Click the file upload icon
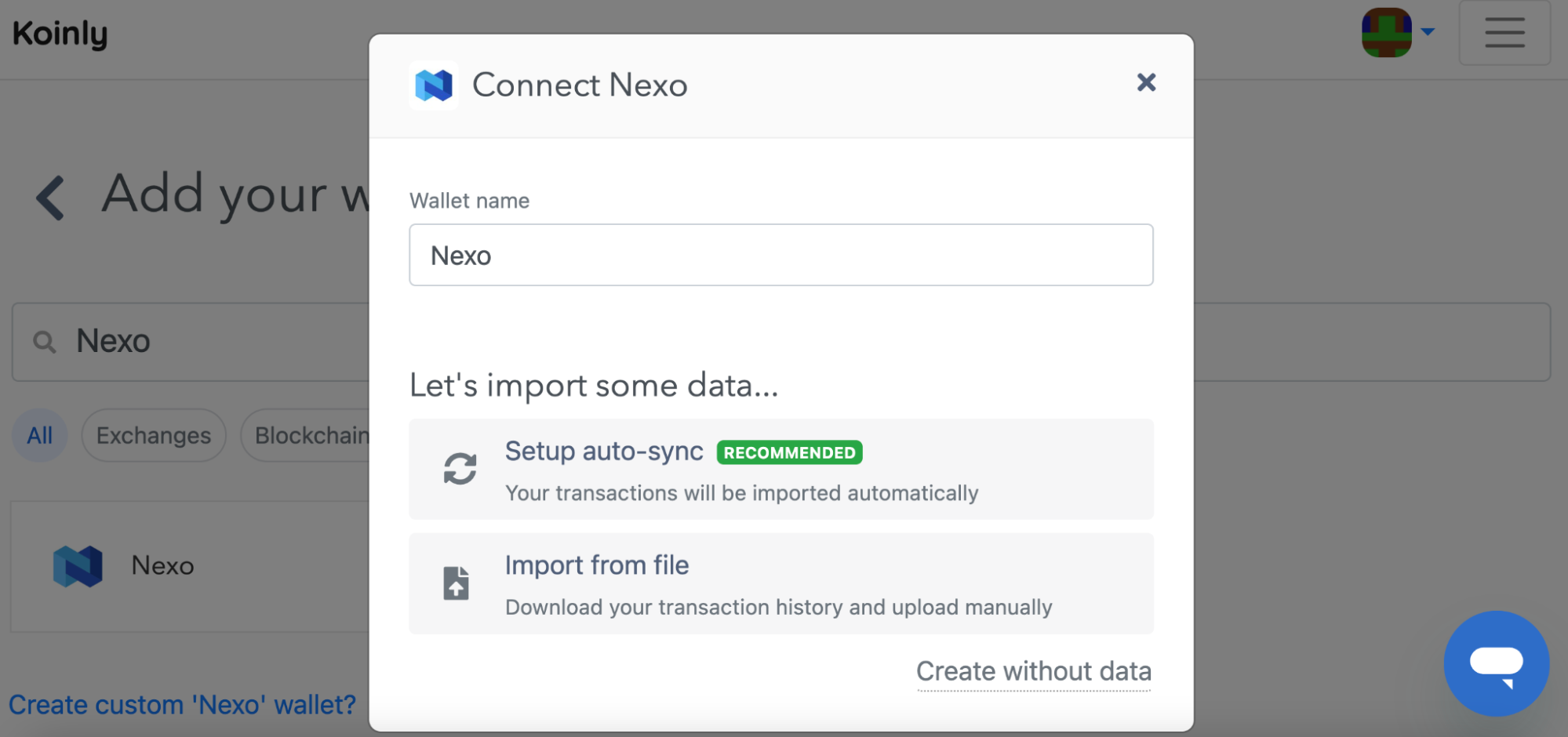 pos(456,583)
